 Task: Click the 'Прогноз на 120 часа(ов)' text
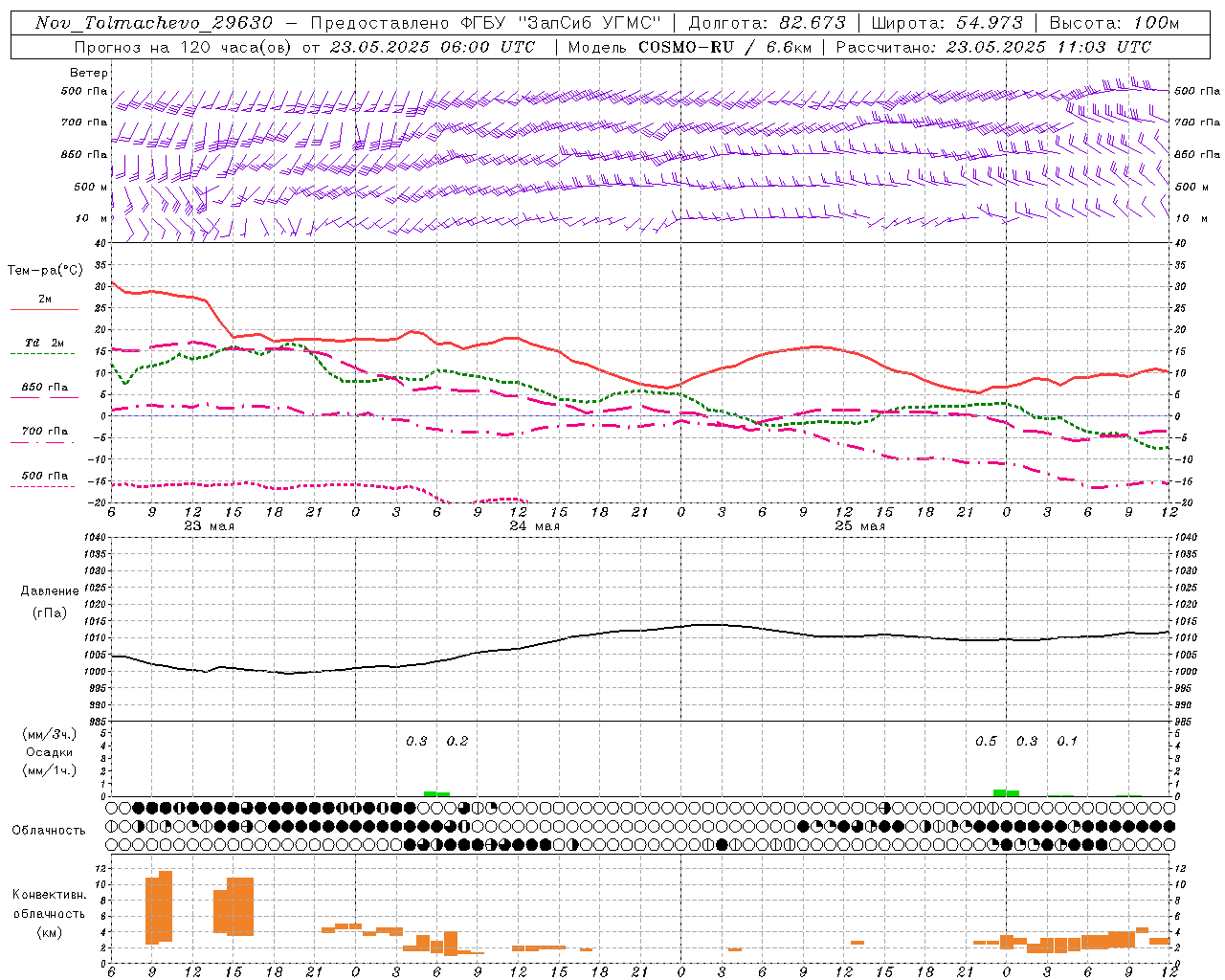185,47
